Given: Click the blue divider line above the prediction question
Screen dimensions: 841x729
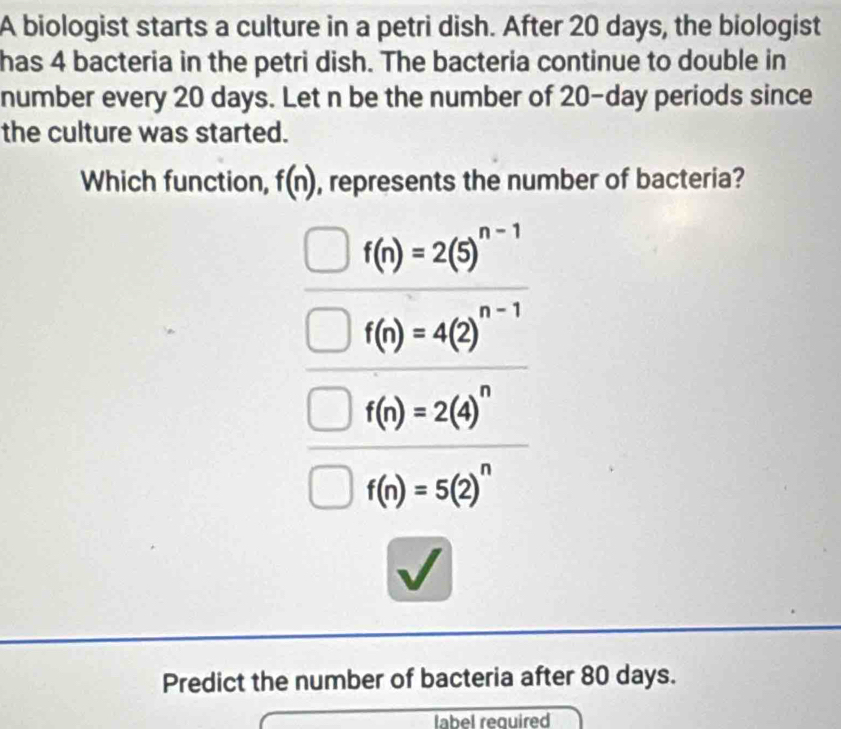Looking at the screenshot, I should [x=420, y=633].
